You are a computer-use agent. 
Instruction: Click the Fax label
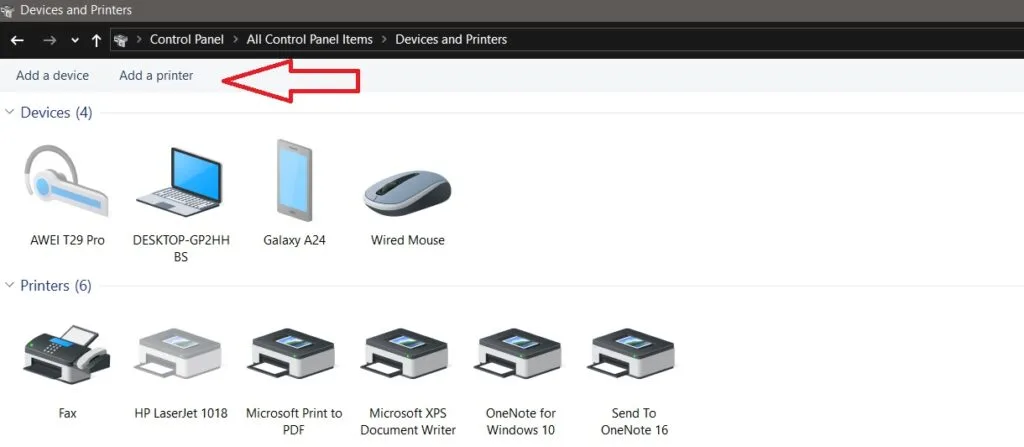[x=67, y=413]
